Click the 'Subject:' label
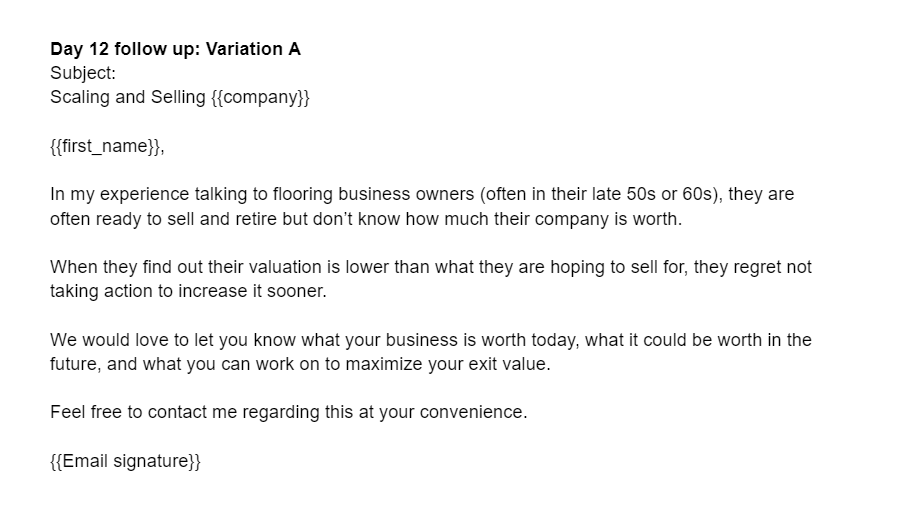906x520 pixels. [83, 73]
